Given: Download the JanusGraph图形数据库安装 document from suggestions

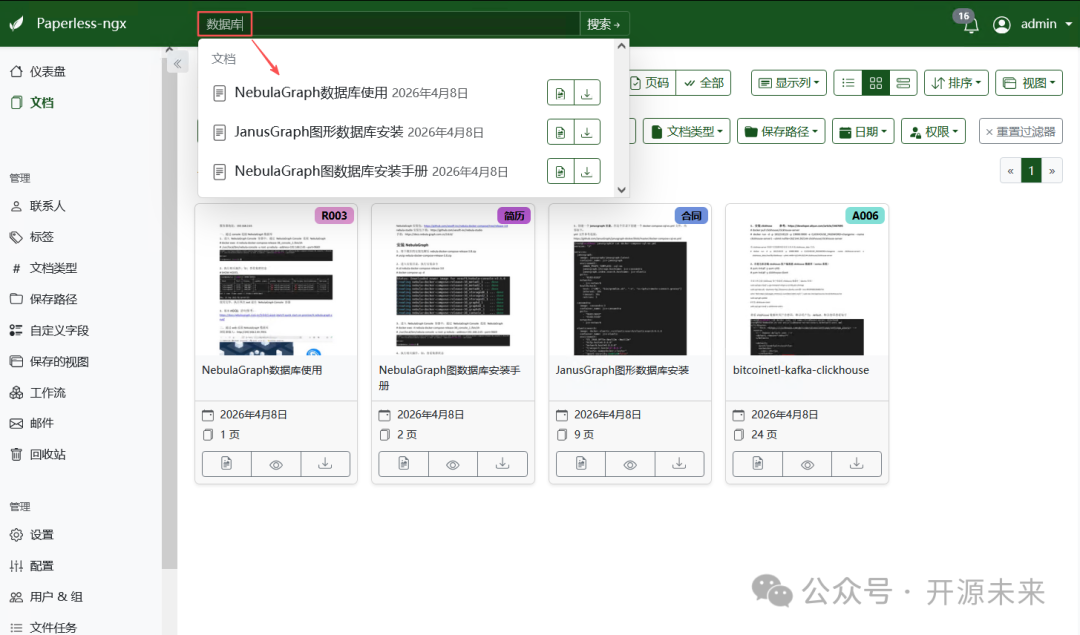Looking at the screenshot, I should point(588,131).
